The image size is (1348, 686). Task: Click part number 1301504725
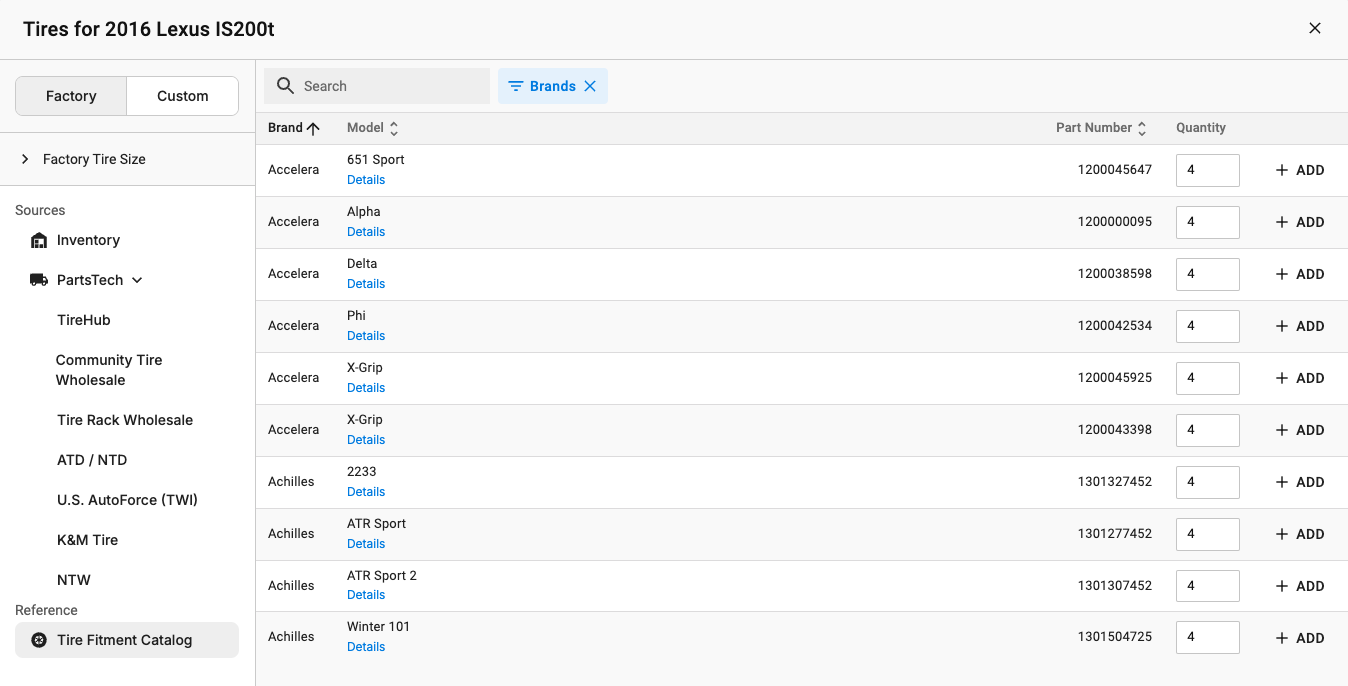click(x=1115, y=637)
